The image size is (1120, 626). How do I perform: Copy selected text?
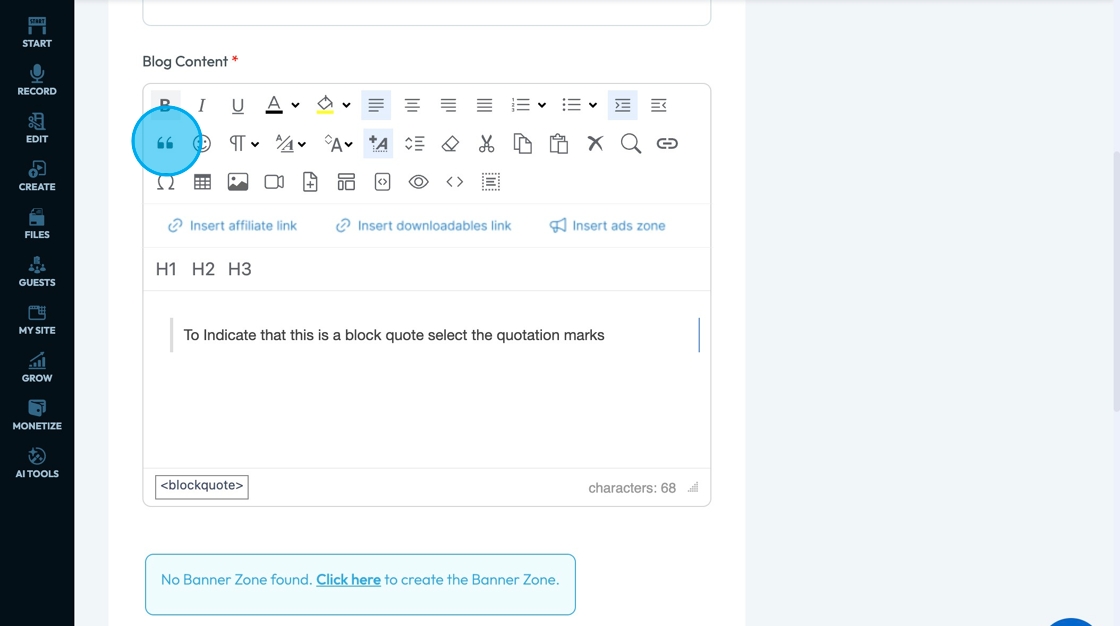point(523,144)
